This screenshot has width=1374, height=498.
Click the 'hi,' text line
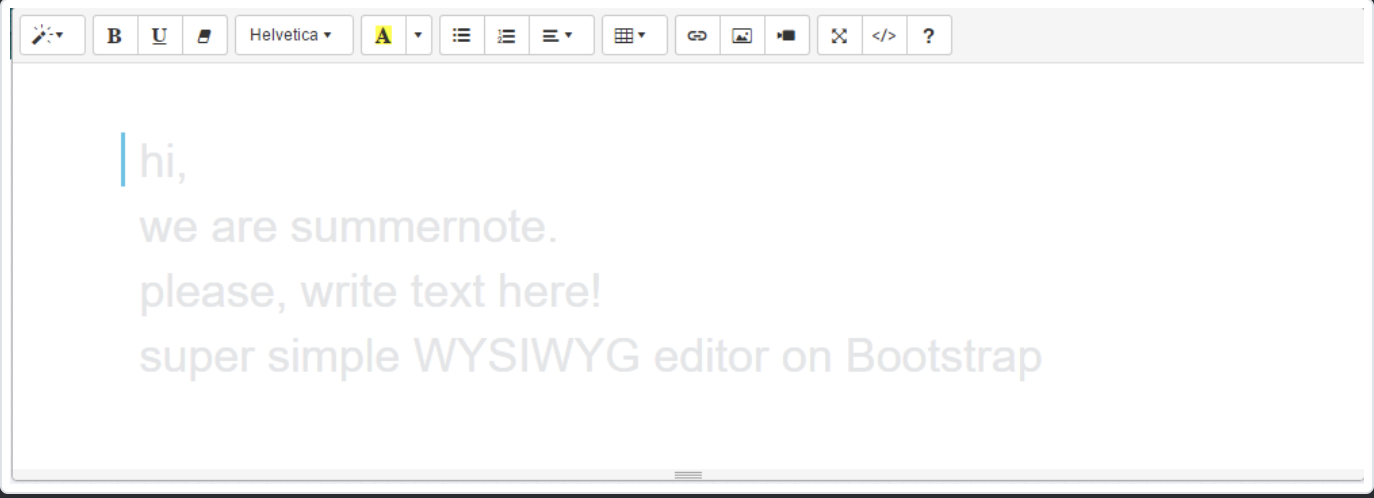click(x=163, y=161)
